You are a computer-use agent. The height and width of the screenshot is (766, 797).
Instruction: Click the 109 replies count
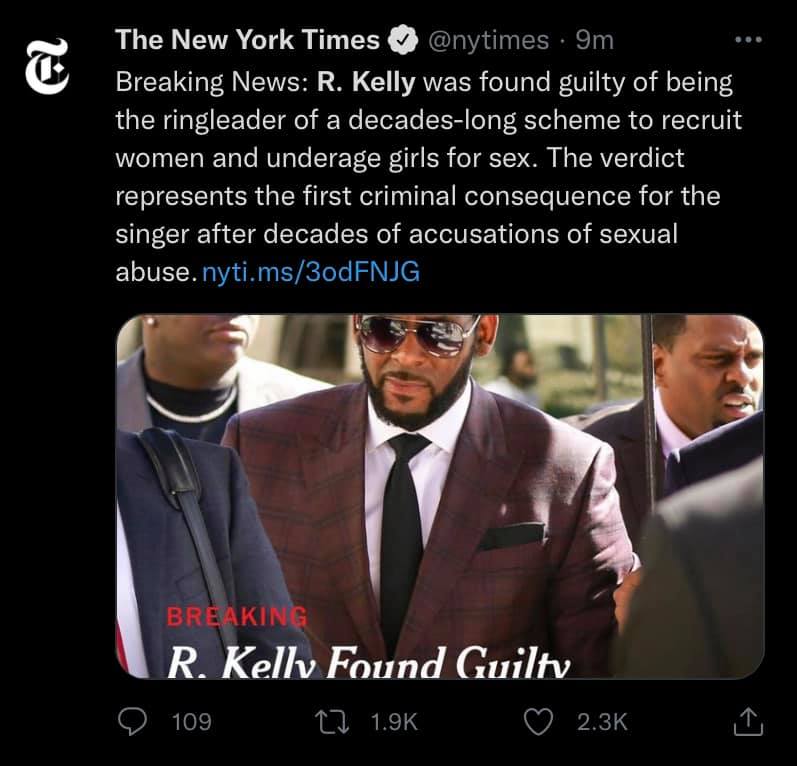tap(191, 721)
